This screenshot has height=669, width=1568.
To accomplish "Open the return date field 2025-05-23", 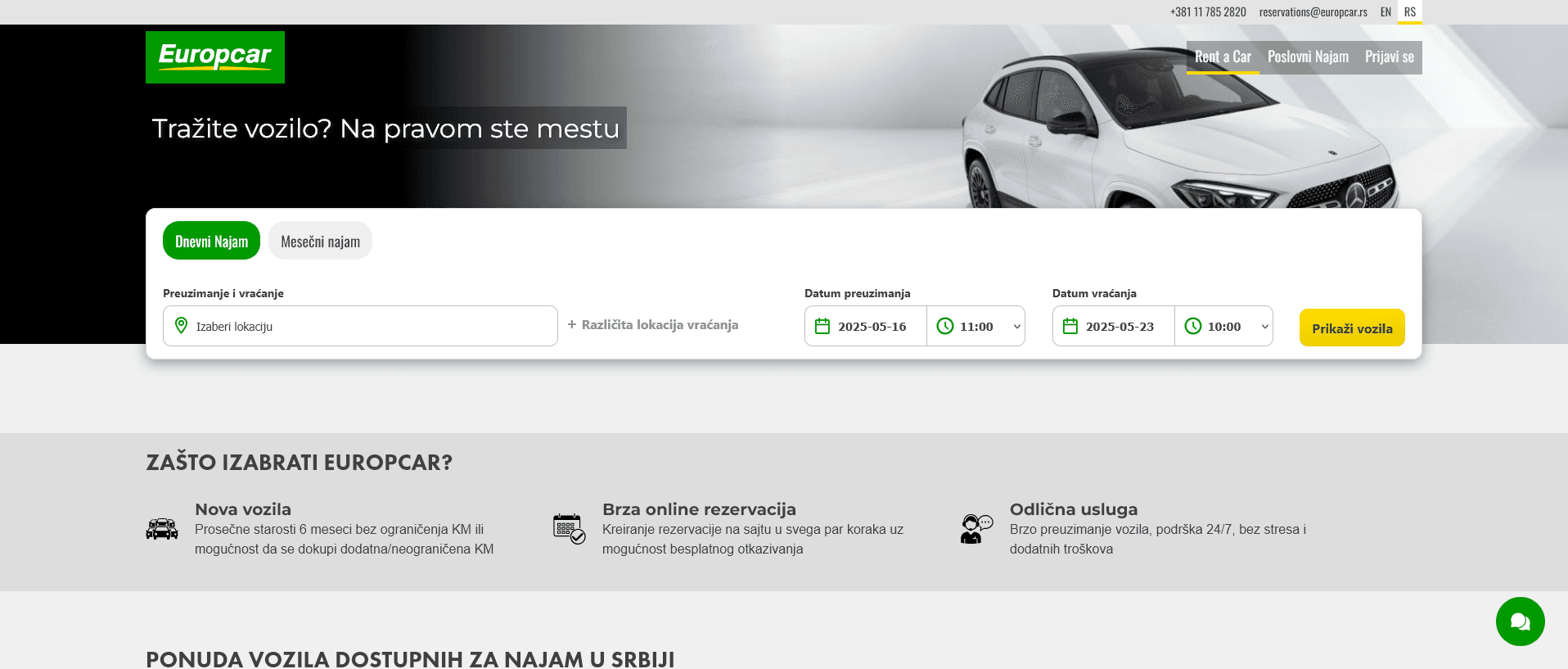I will (x=1114, y=326).
